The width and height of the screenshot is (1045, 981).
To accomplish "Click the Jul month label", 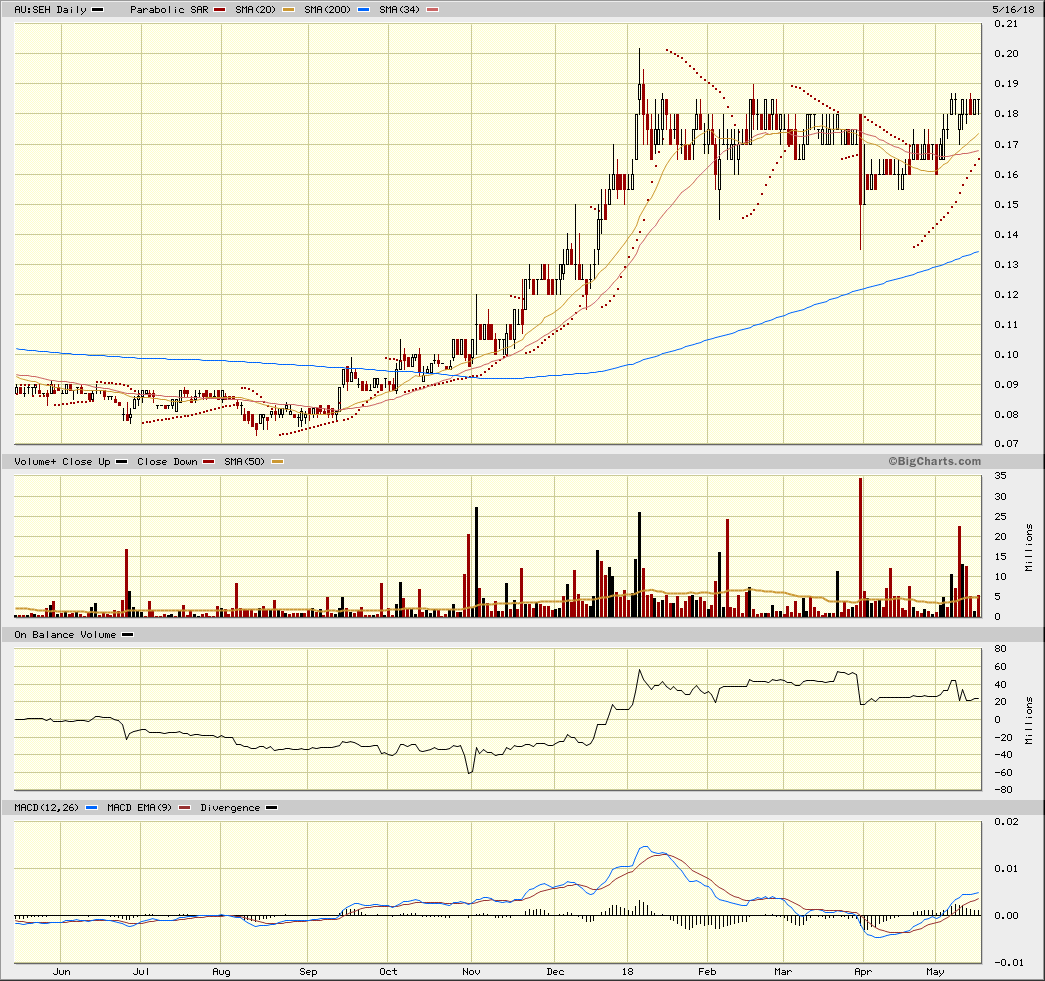I will (141, 972).
